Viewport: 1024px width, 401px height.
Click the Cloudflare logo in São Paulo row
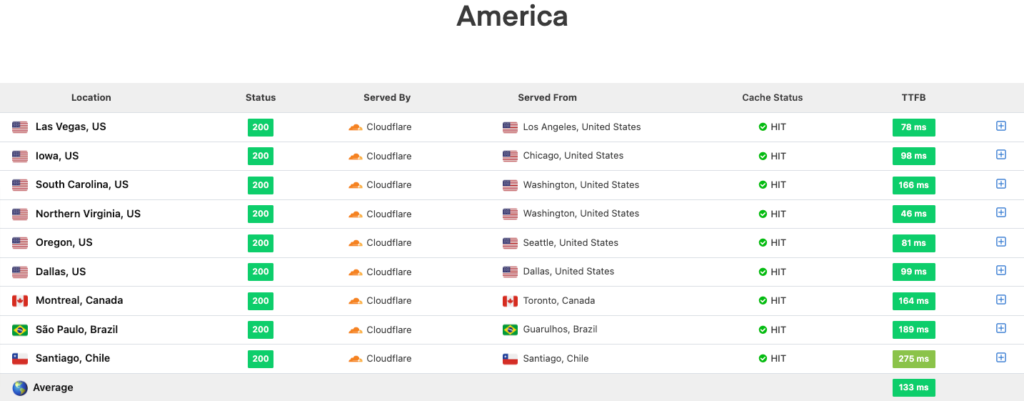pyautogui.click(x=355, y=330)
